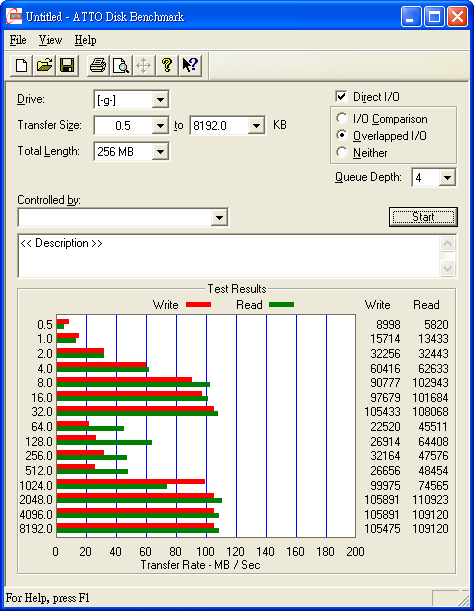The width and height of the screenshot is (474, 611).
Task: Expand the minimum Transfer Size dropdown 0.5
Action: tap(160, 126)
